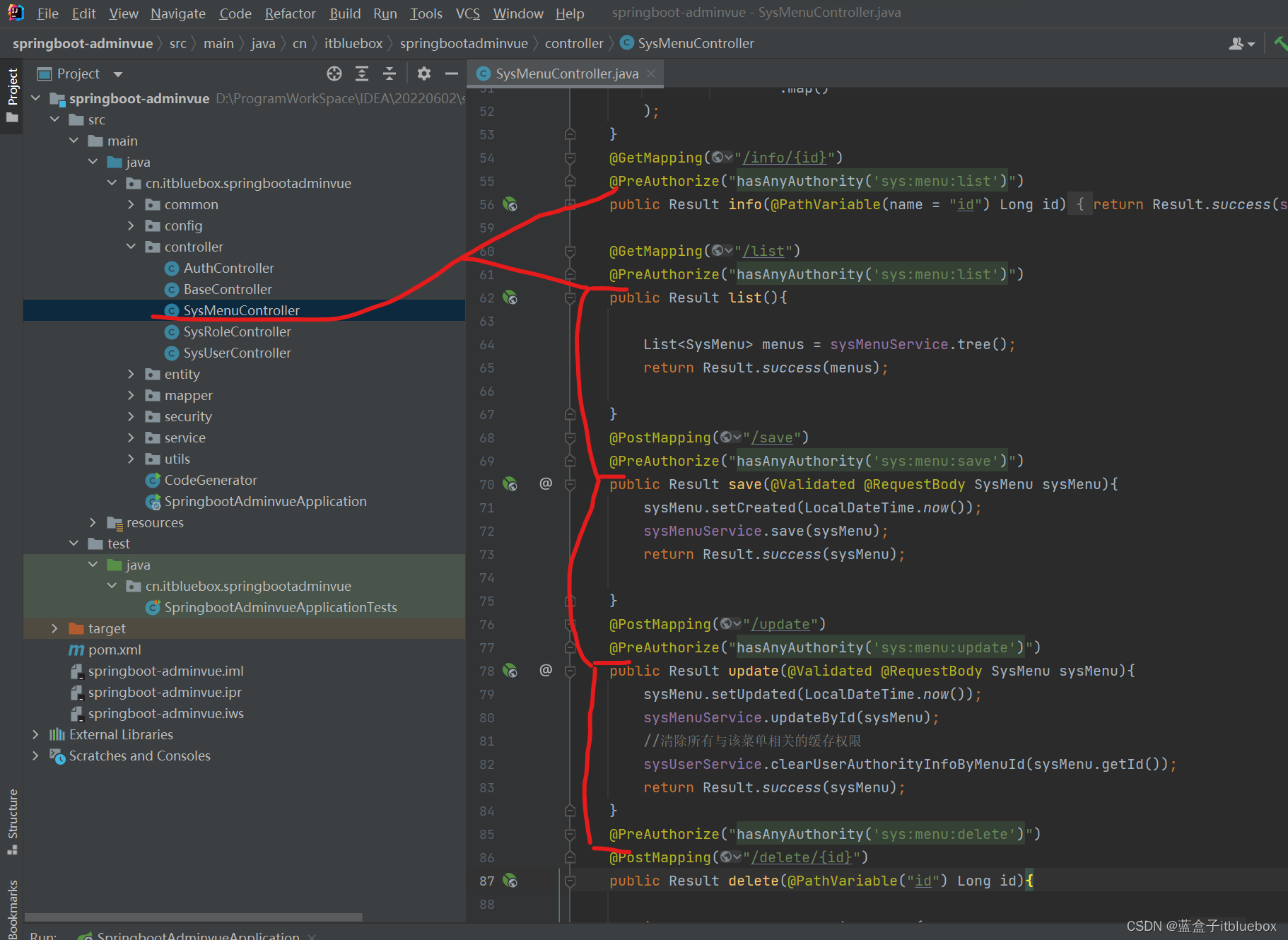The image size is (1288, 940).
Task: Open Project panel settings gear
Action: click(x=424, y=74)
